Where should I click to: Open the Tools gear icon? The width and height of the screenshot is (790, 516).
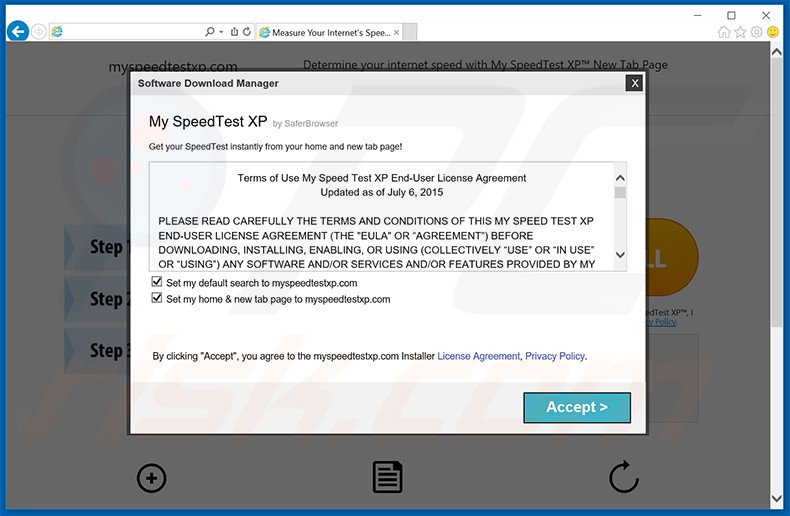coord(756,32)
